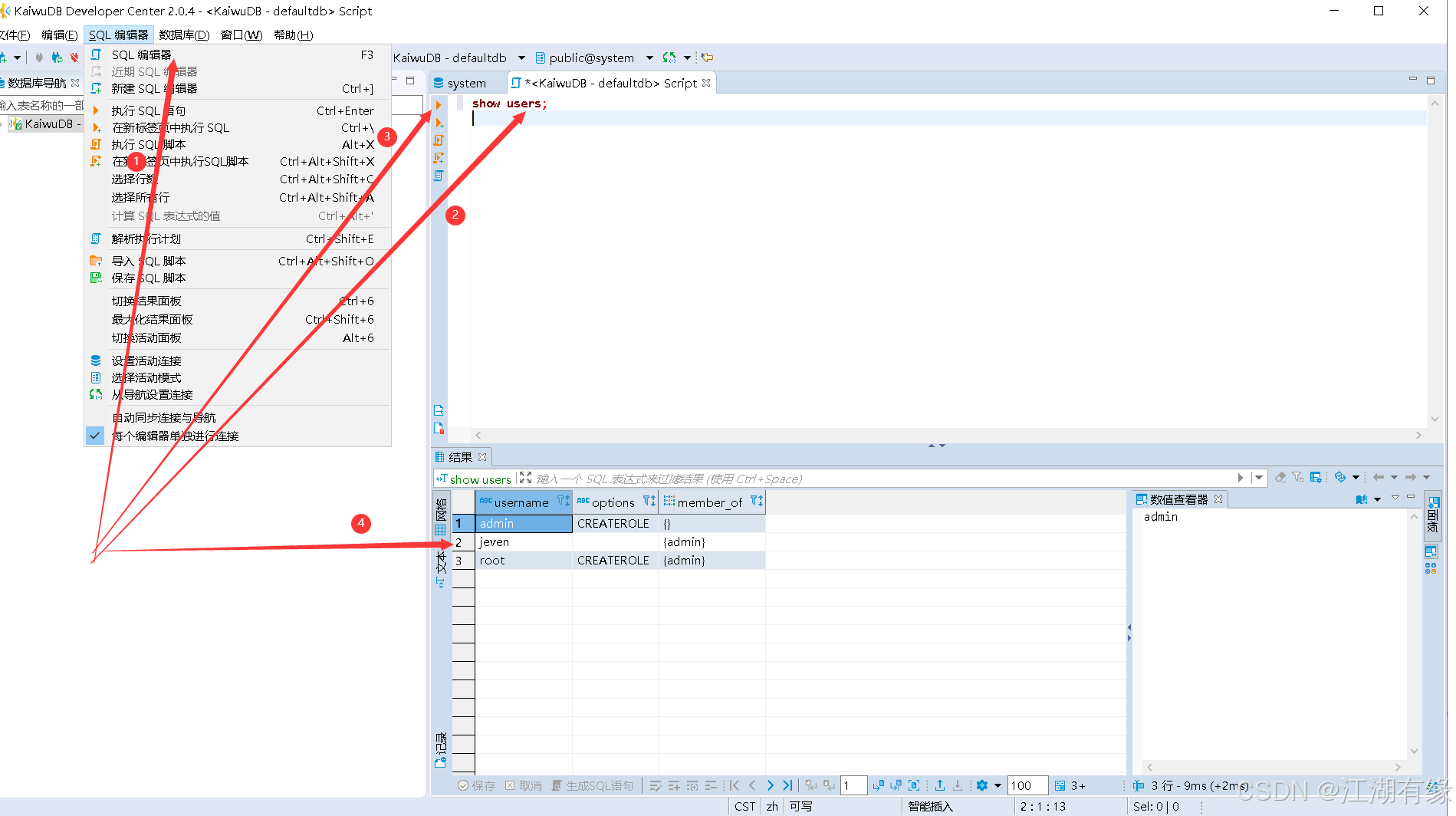Image resolution: width=1456 pixels, height=816 pixels.
Task: Switch to the 结果 results tab
Action: pos(461,457)
